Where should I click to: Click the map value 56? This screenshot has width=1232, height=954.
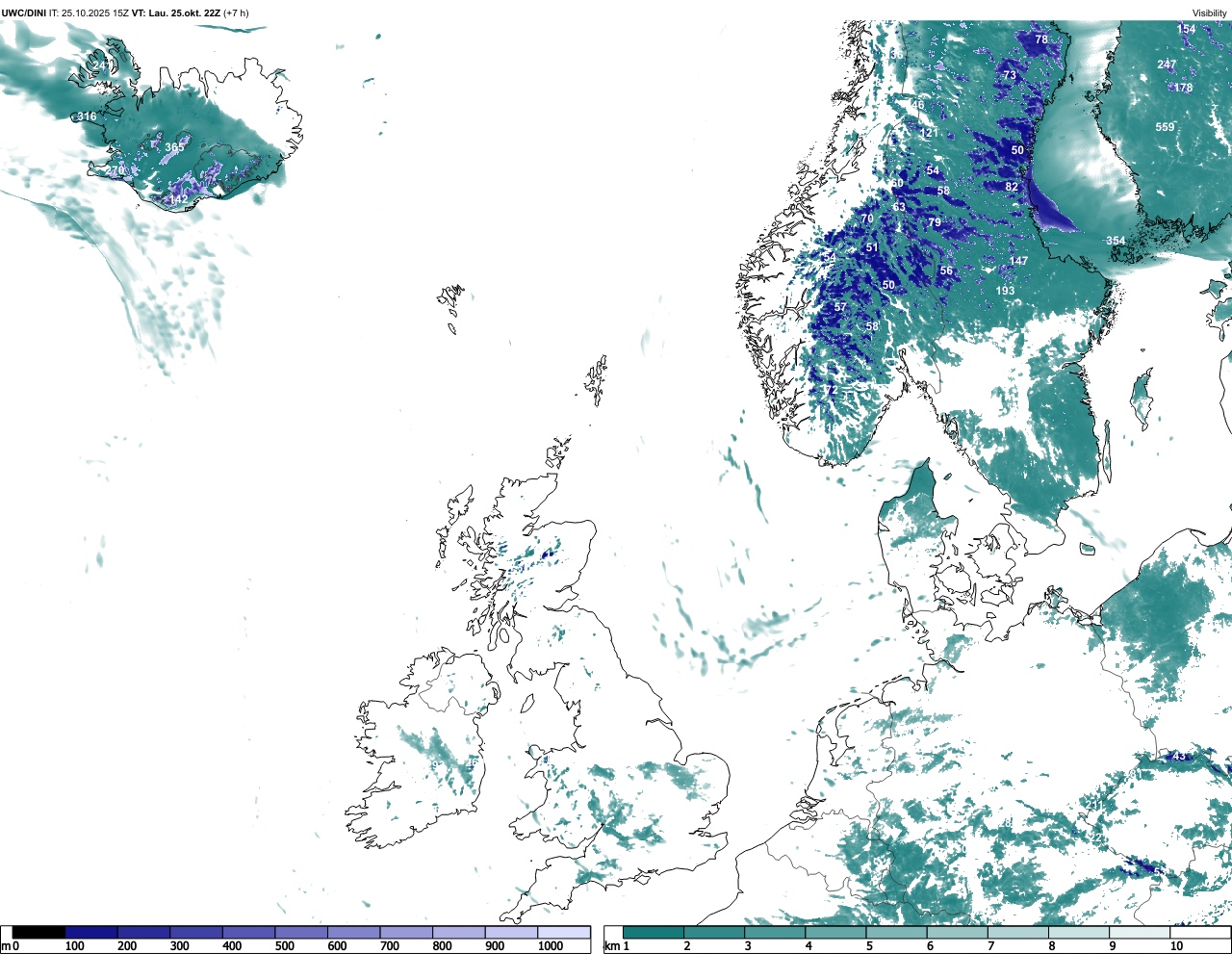click(x=946, y=271)
